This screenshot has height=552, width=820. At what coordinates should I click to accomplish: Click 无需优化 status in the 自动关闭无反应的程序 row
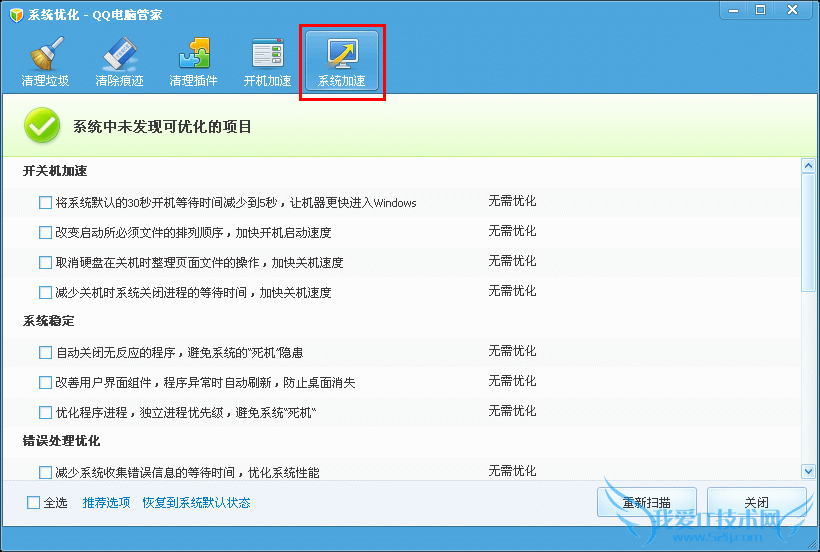click(512, 351)
